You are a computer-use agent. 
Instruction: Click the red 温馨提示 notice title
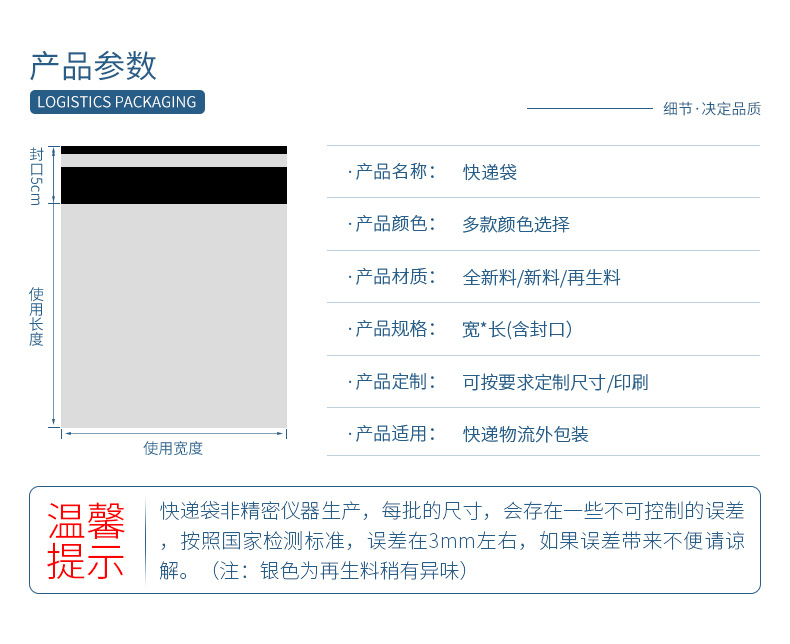pyautogui.click(x=87, y=541)
